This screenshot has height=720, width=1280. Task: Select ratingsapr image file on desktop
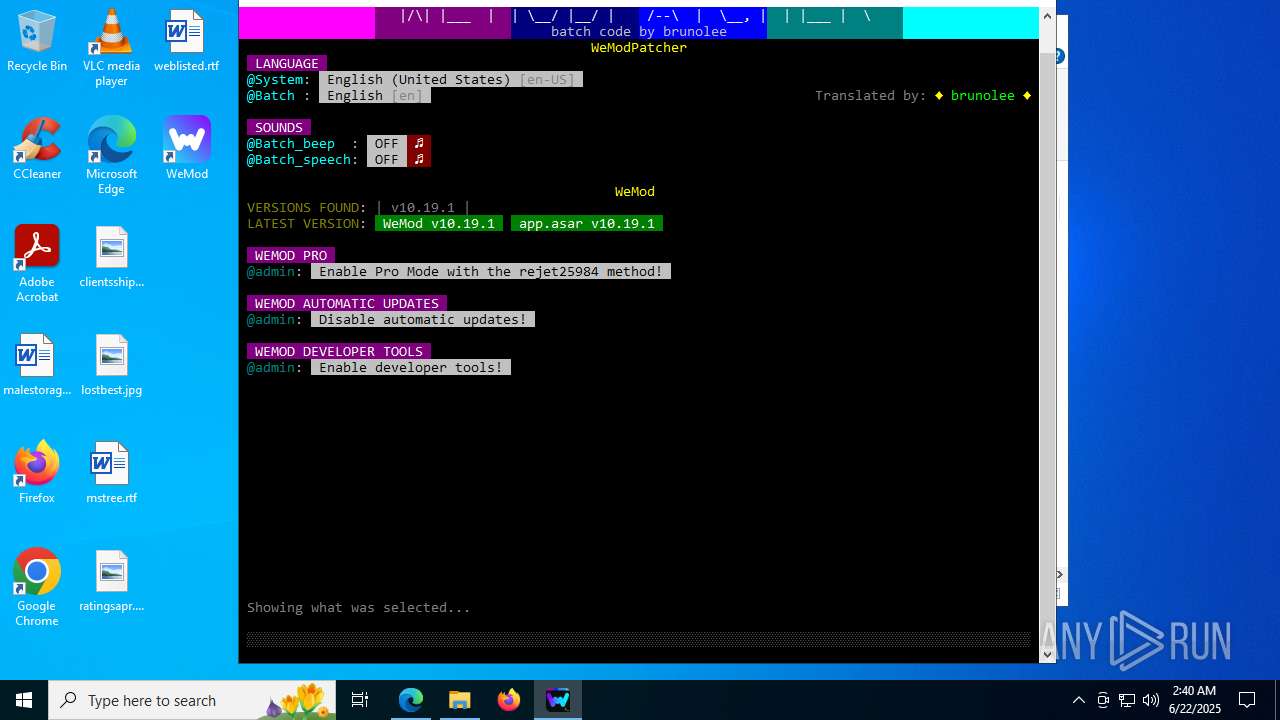pos(111,581)
